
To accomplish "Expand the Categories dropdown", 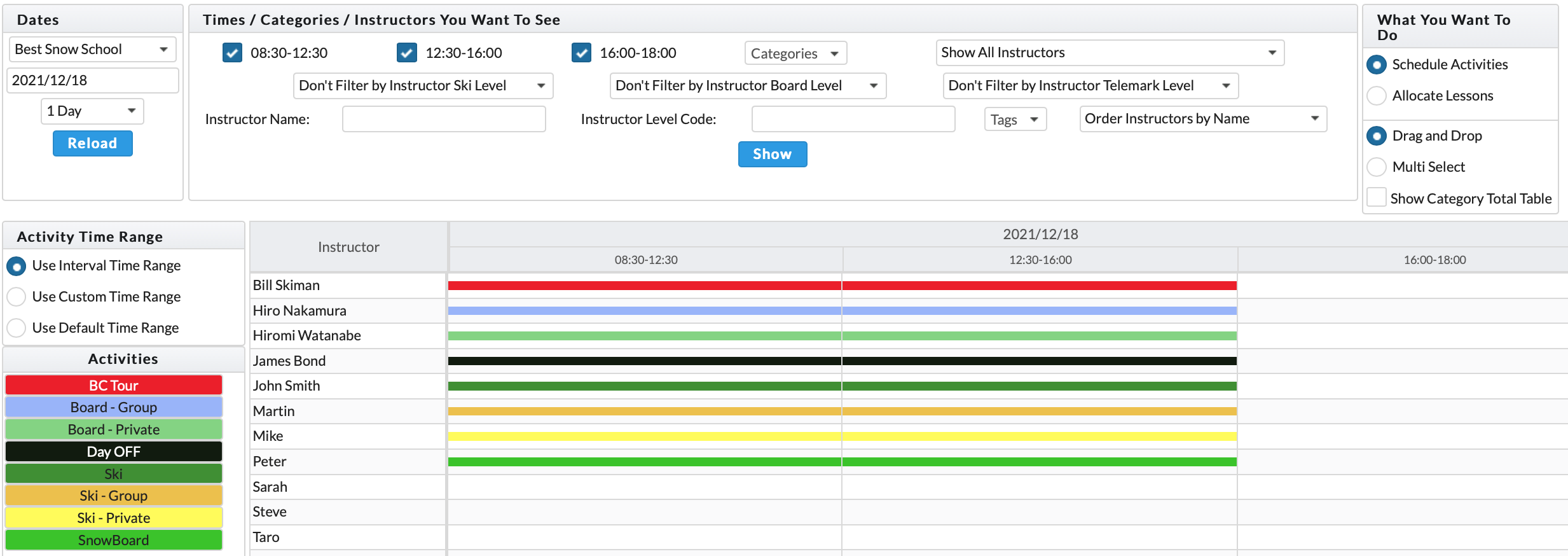I will pyautogui.click(x=795, y=53).
